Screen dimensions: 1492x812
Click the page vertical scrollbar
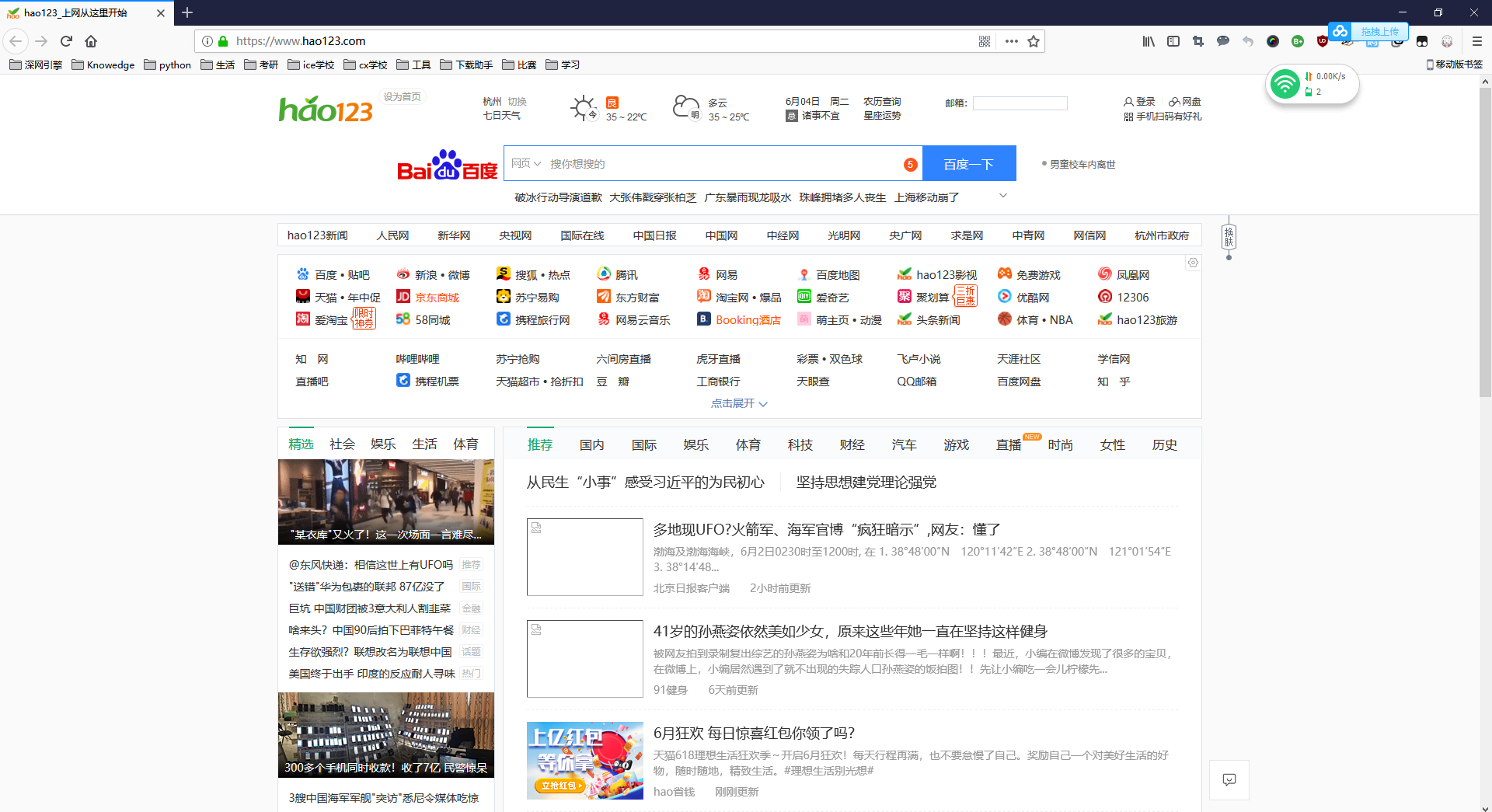point(1485,241)
